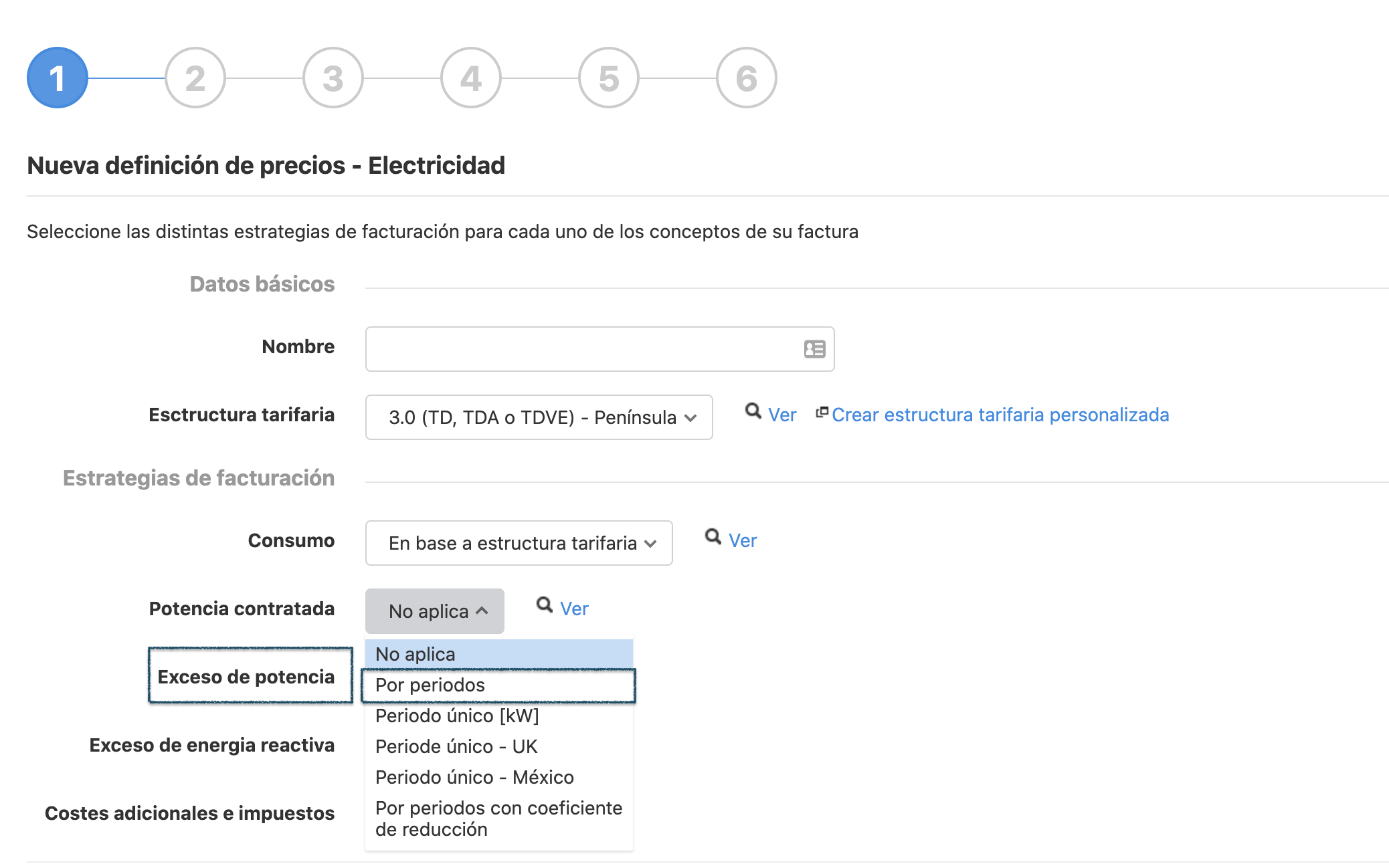The image size is (1389, 868).
Task: Jump to step 4 circle
Action: click(471, 78)
